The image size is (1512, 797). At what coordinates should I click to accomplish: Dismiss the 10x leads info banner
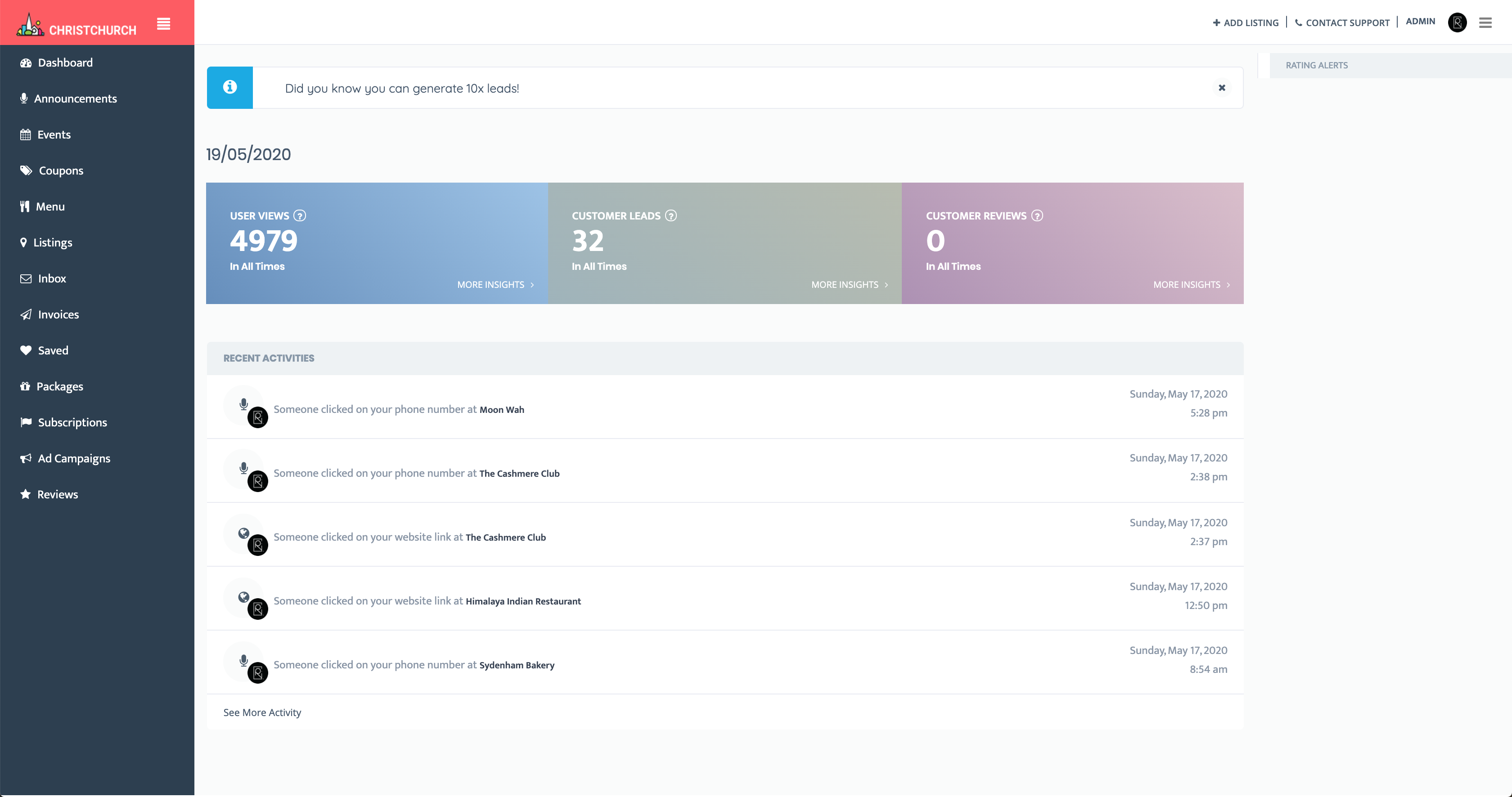[x=1221, y=88]
